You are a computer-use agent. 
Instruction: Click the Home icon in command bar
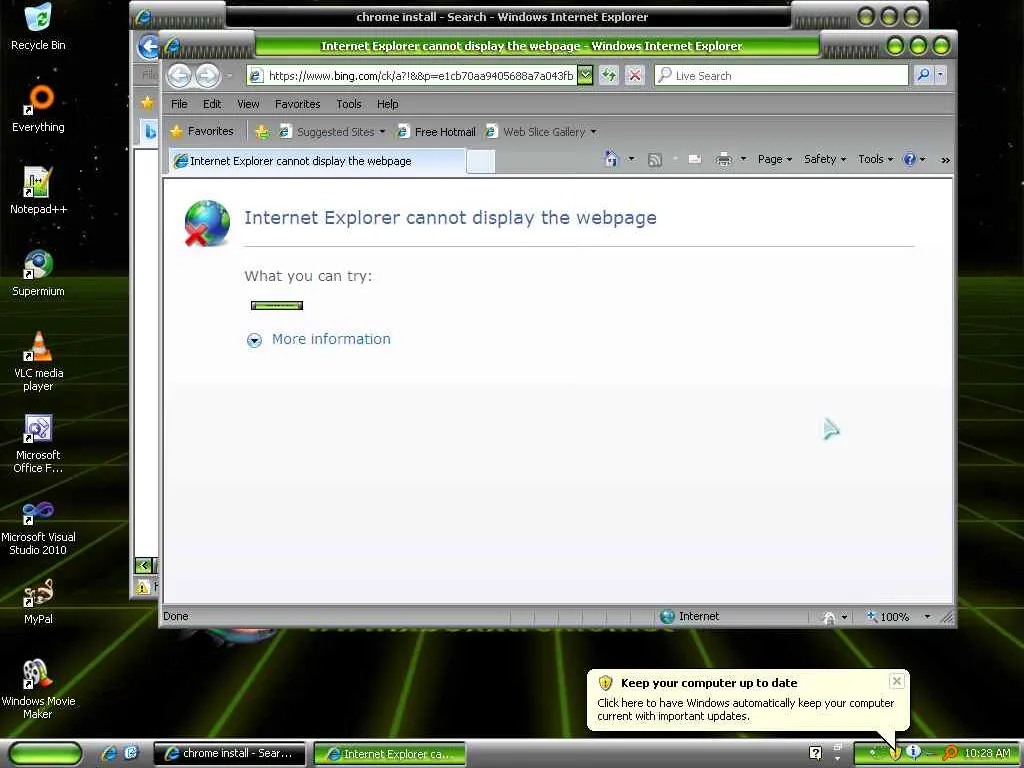click(611, 159)
